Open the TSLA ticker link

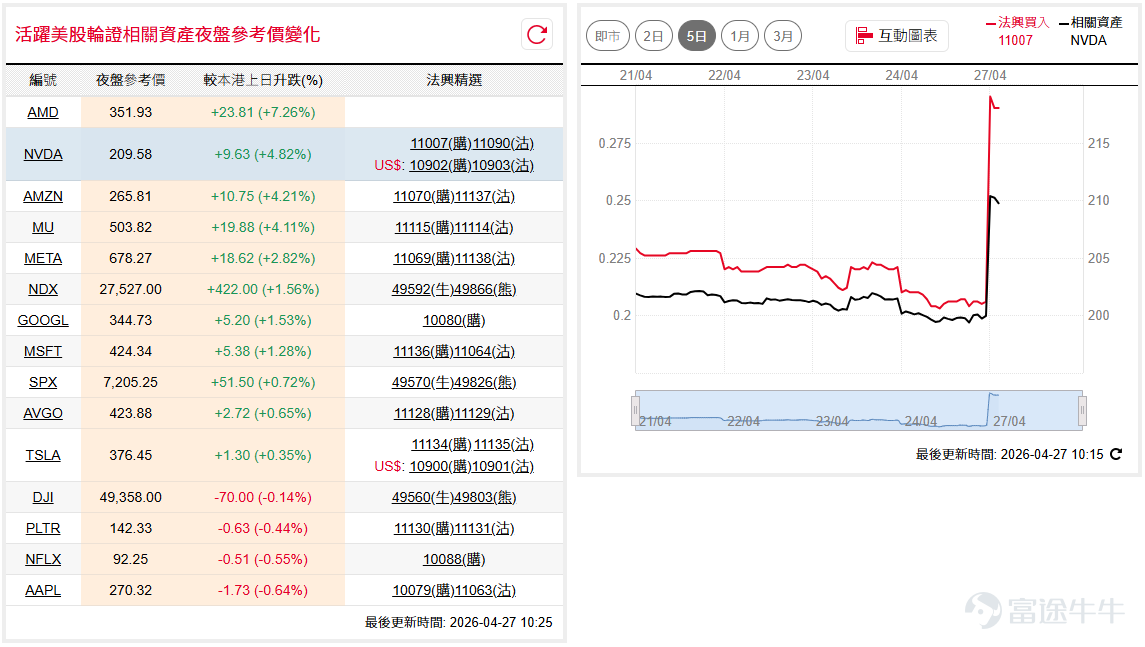click(43, 455)
